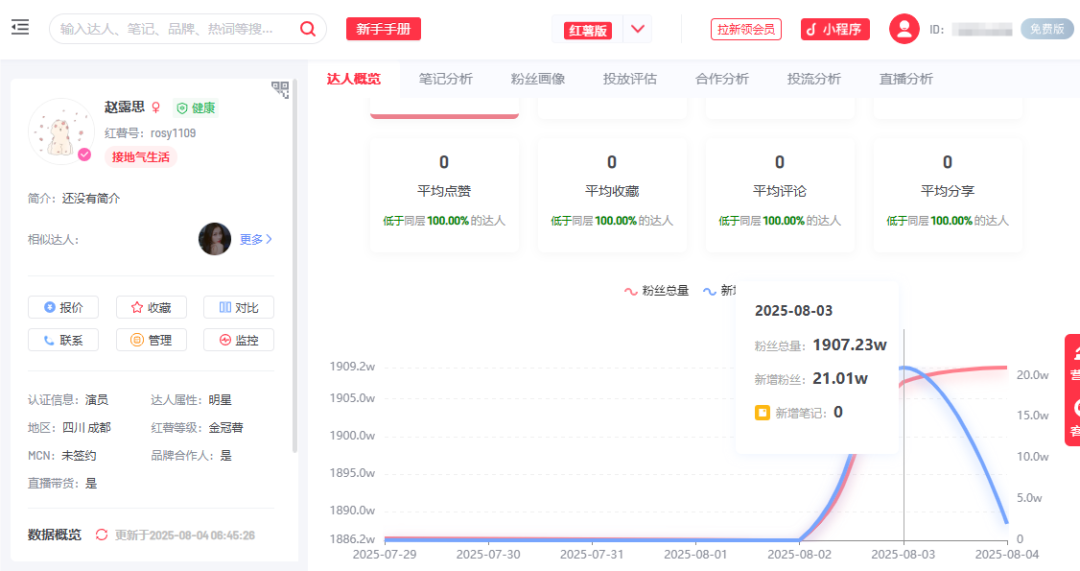Click the red floating side widget
The image size is (1080, 571).
(x=1072, y=390)
